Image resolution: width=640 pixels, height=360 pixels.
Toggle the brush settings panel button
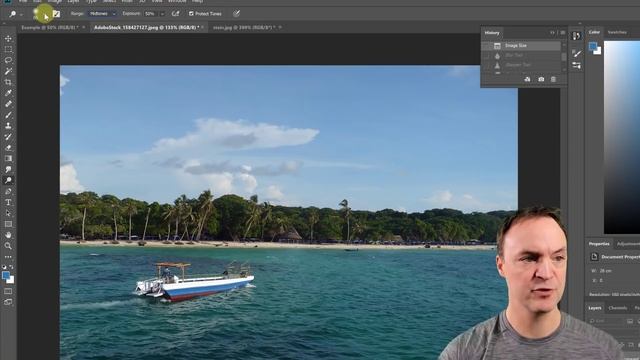point(56,14)
